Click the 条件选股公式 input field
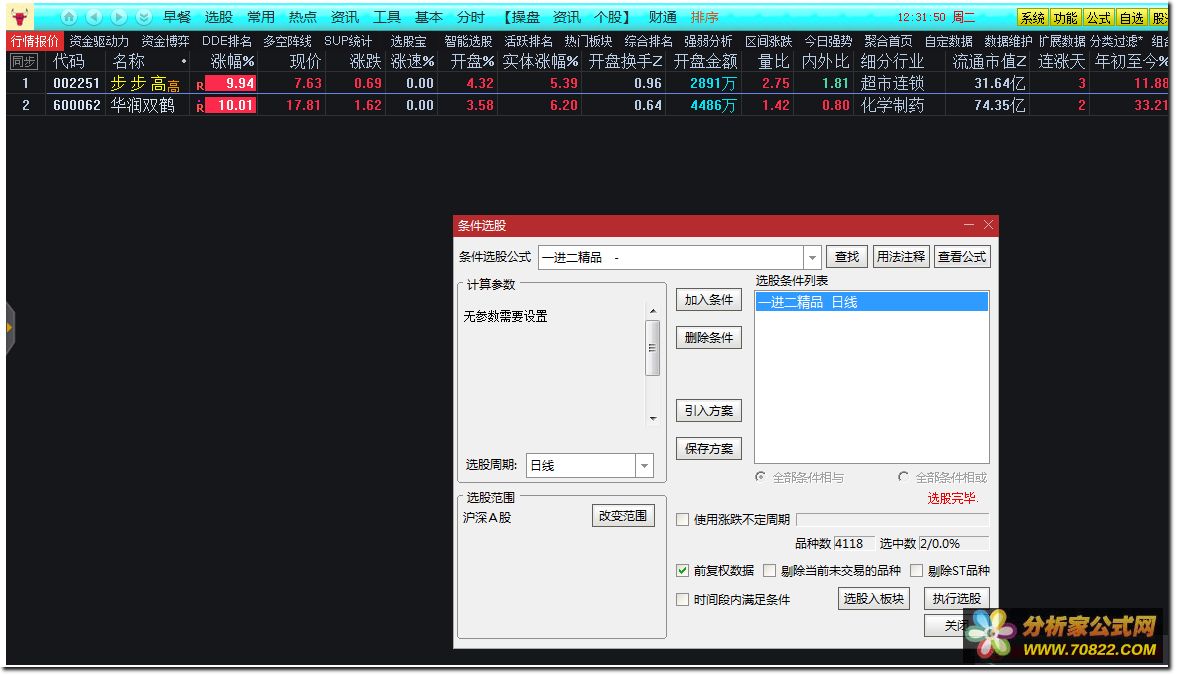The image size is (1177, 675). click(x=671, y=258)
